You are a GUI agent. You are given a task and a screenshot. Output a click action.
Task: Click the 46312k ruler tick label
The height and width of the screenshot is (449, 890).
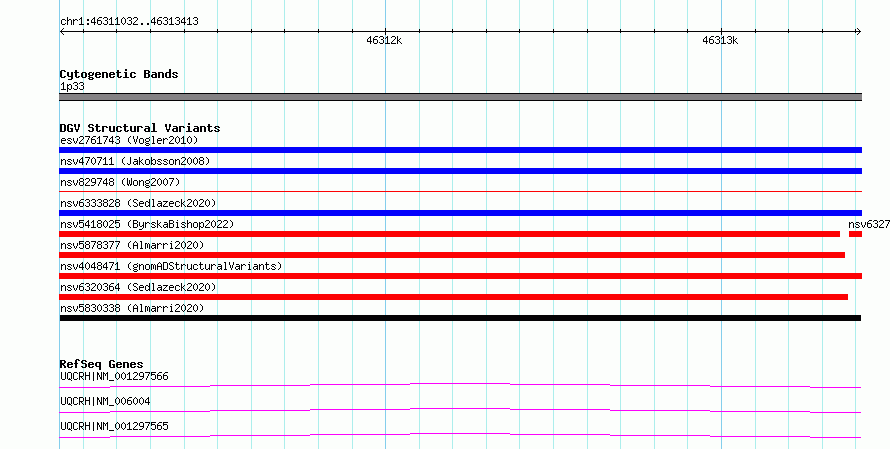384,40
